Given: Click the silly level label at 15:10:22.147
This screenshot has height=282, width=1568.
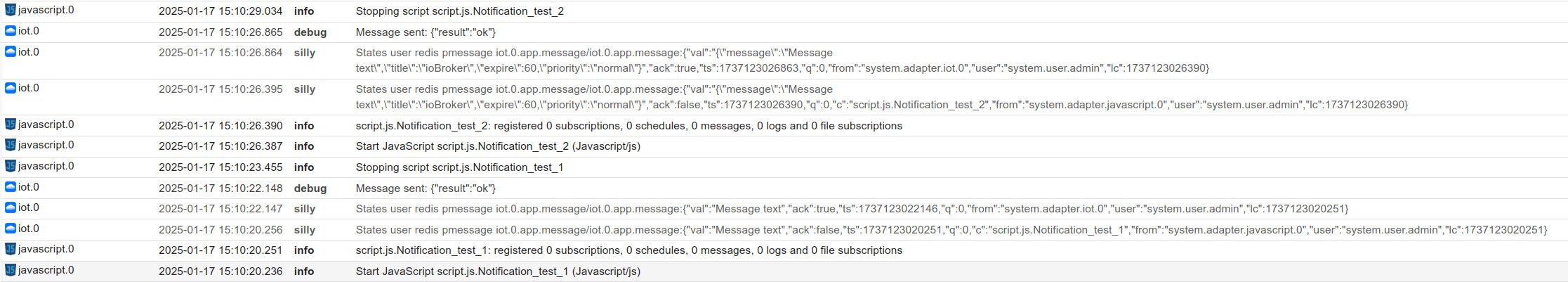Looking at the screenshot, I should coord(305,209).
